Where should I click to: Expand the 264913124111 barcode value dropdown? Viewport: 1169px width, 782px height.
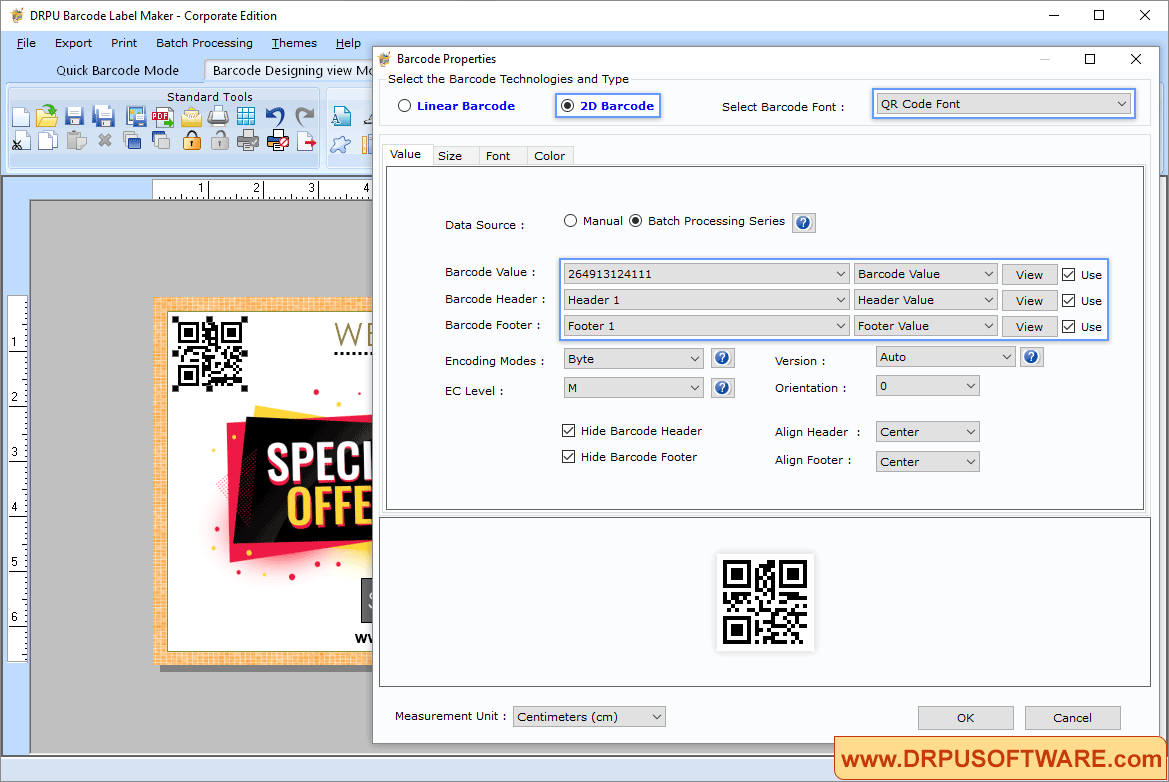pos(706,274)
